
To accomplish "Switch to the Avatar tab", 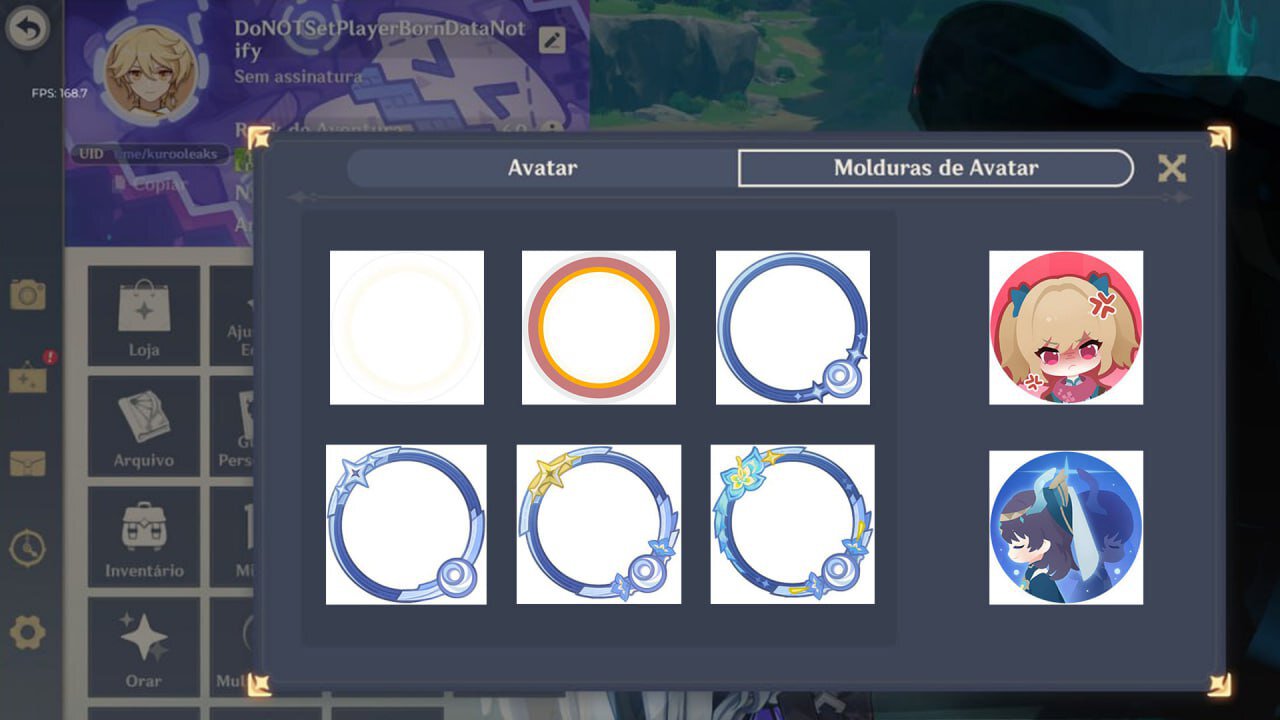I will [542, 168].
